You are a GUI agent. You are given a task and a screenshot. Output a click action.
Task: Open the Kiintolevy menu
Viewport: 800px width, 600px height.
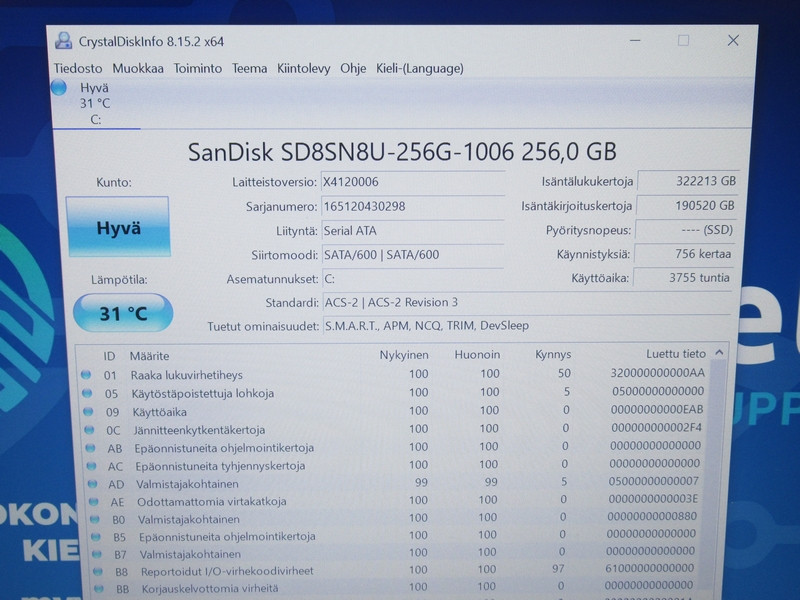(304, 68)
